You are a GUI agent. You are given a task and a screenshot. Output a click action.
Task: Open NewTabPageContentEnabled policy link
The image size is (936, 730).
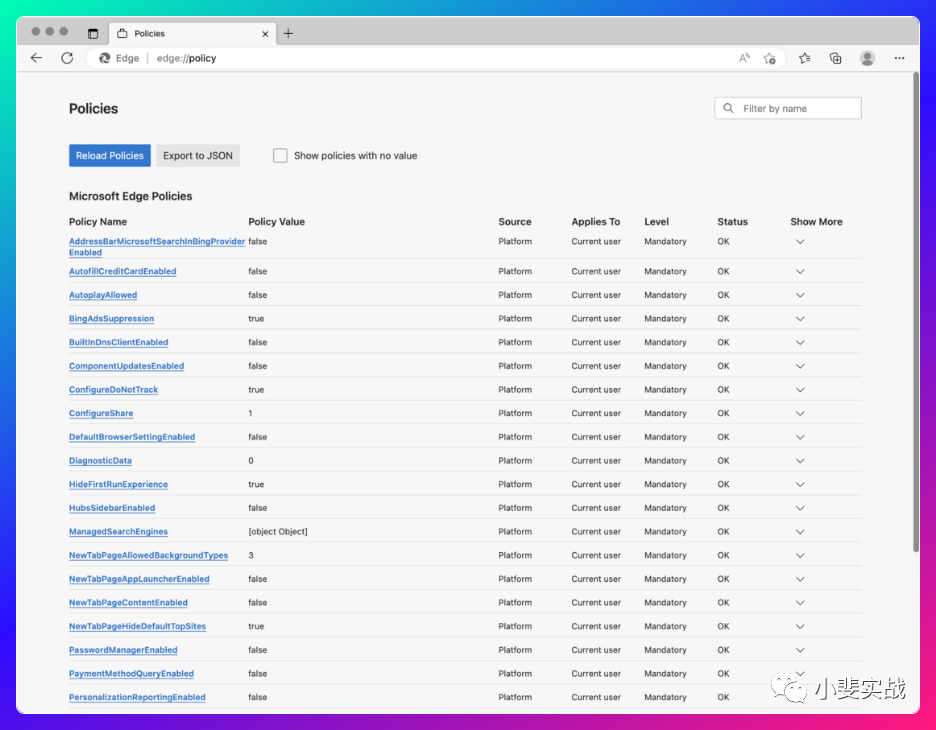128,603
